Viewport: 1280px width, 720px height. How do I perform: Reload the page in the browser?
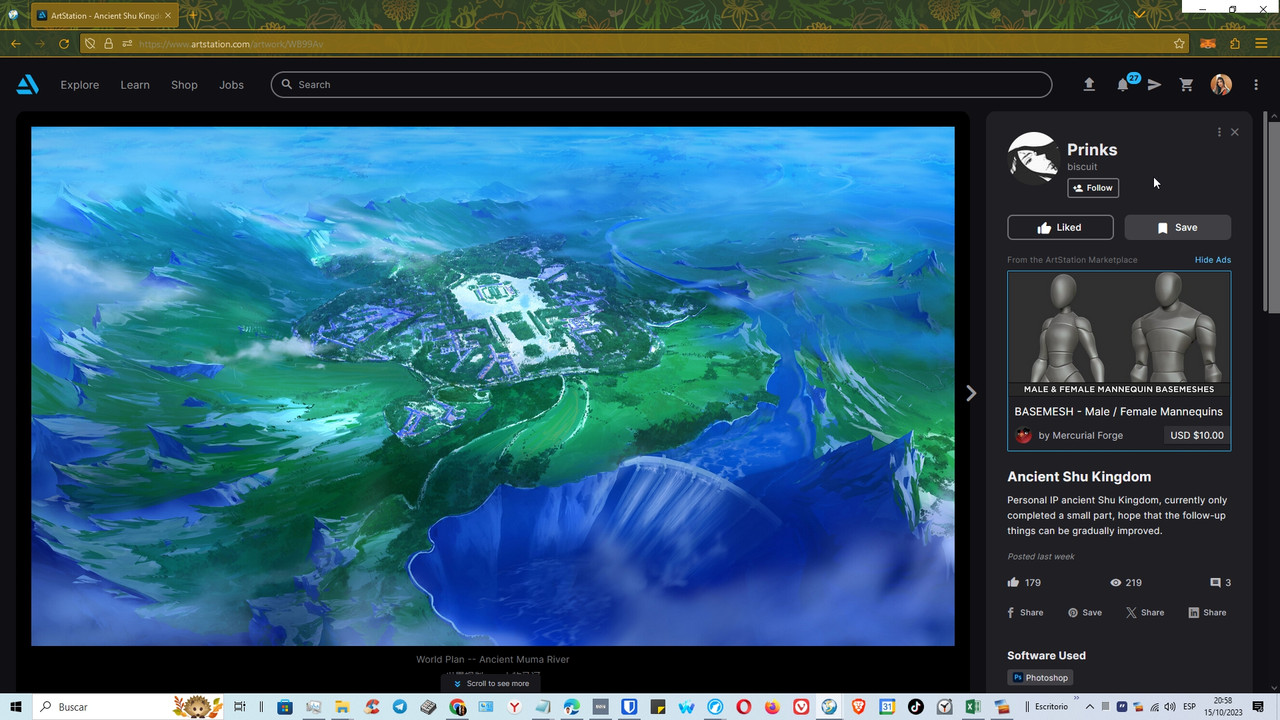(x=64, y=44)
